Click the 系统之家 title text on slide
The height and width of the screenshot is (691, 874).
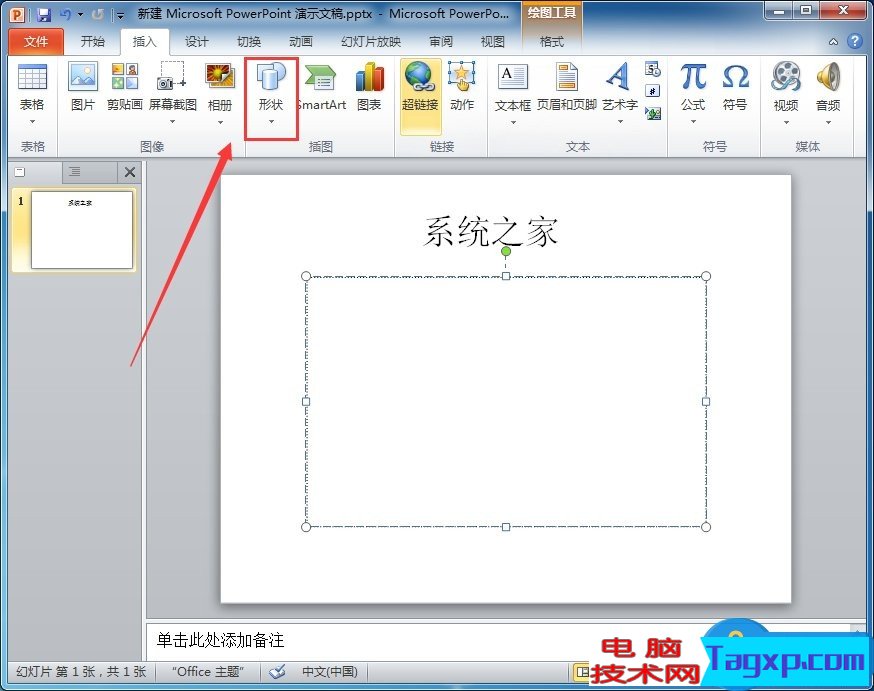(491, 231)
